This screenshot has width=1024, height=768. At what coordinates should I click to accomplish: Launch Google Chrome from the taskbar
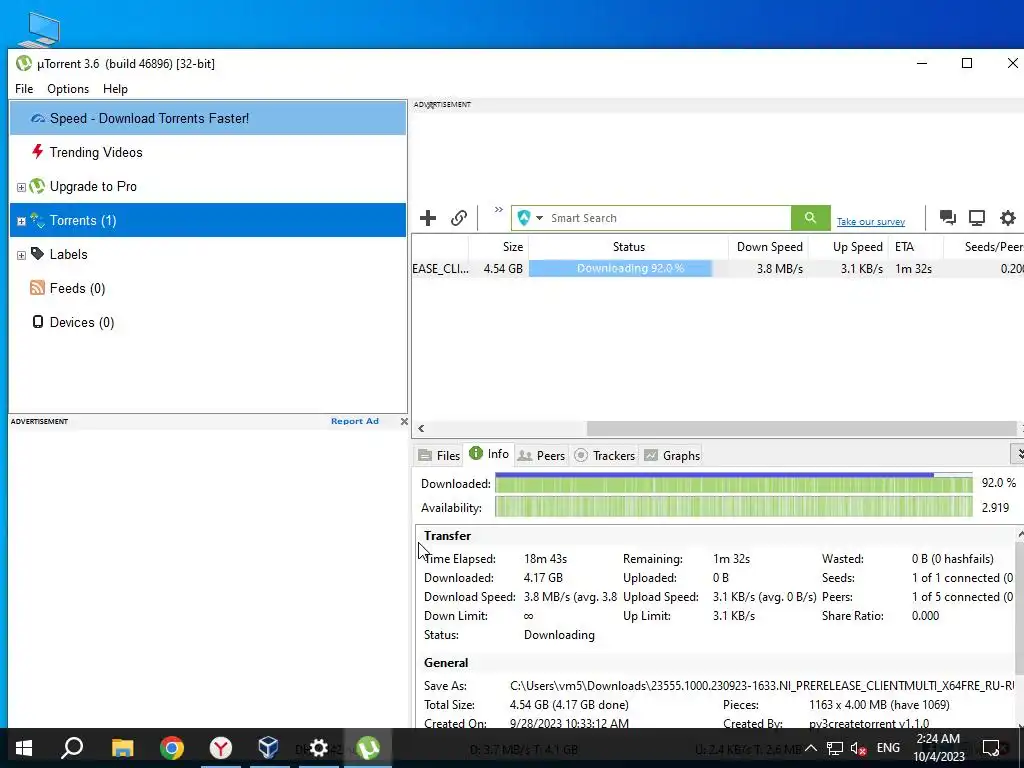coord(172,748)
